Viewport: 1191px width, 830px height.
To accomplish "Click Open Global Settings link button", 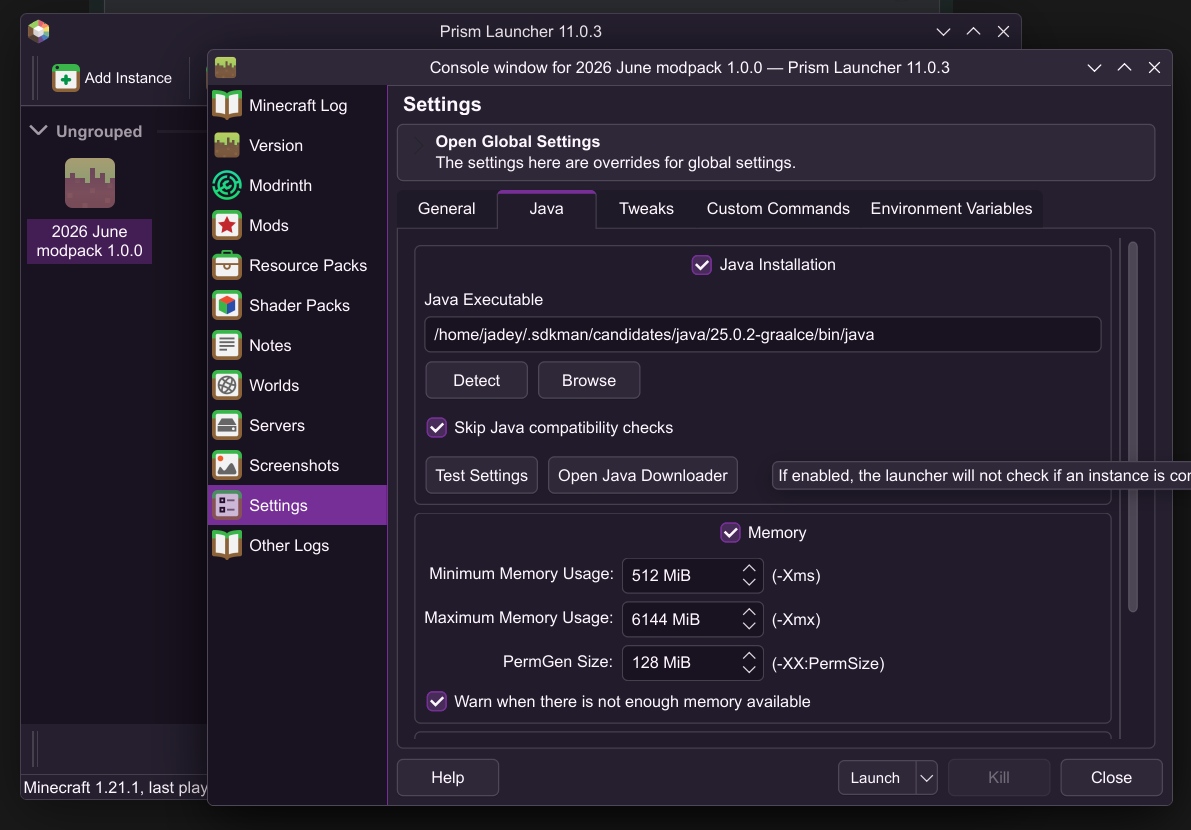I will (776, 153).
